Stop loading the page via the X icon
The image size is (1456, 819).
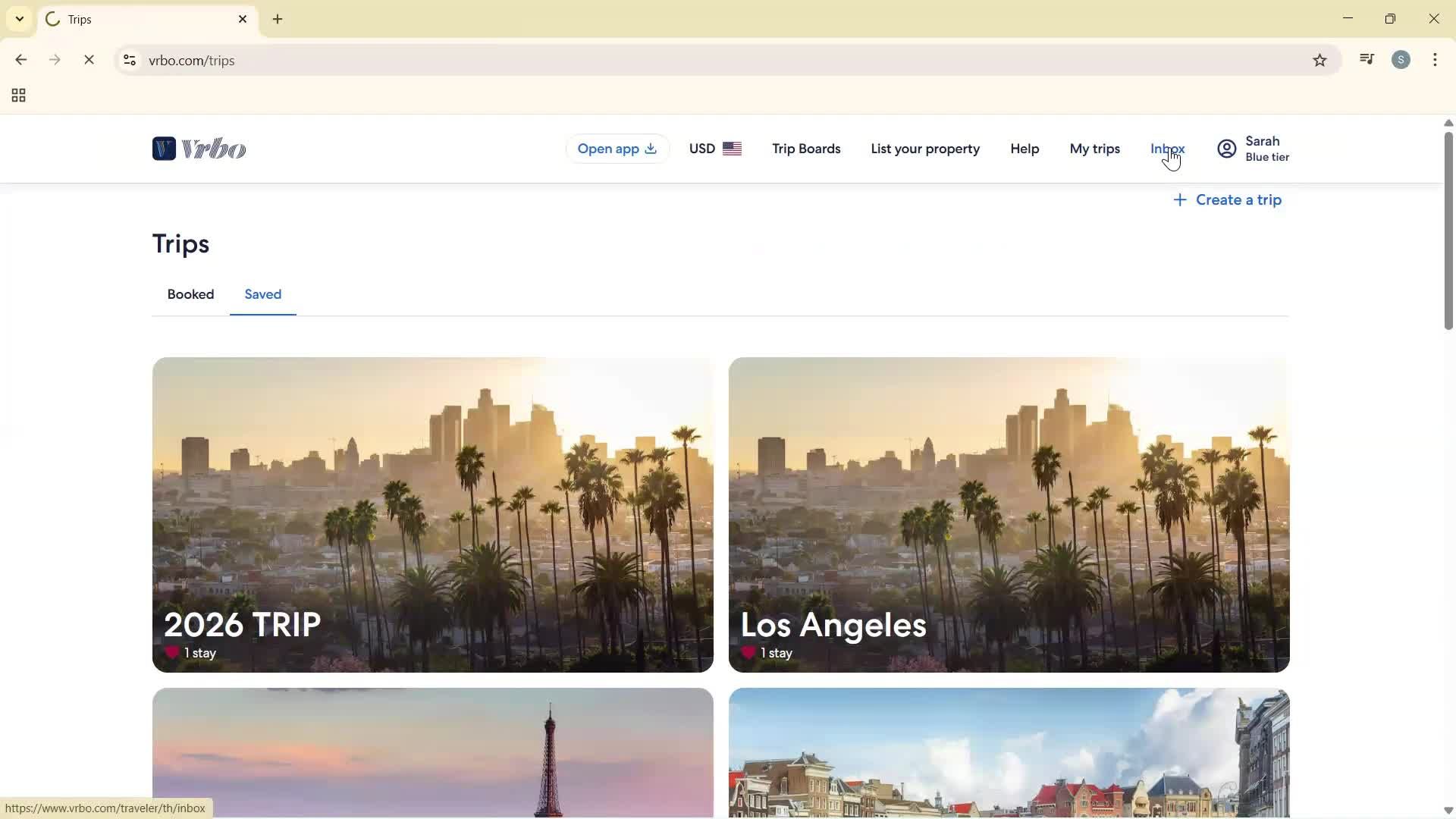tap(89, 60)
